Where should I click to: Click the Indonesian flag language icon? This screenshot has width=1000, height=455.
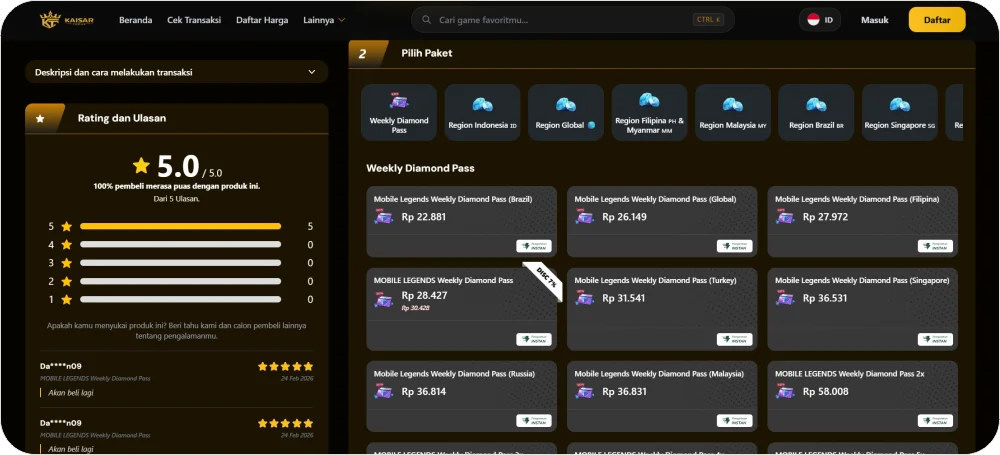point(813,20)
